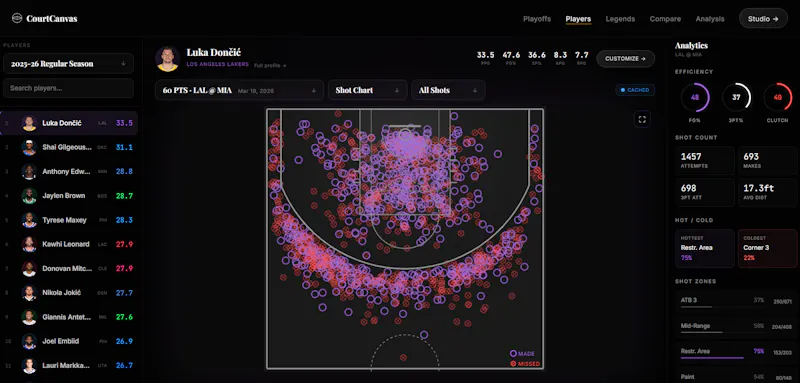This screenshot has height=383, width=800.
Task: Select the Joel Embiid row
Action: [x=69, y=341]
